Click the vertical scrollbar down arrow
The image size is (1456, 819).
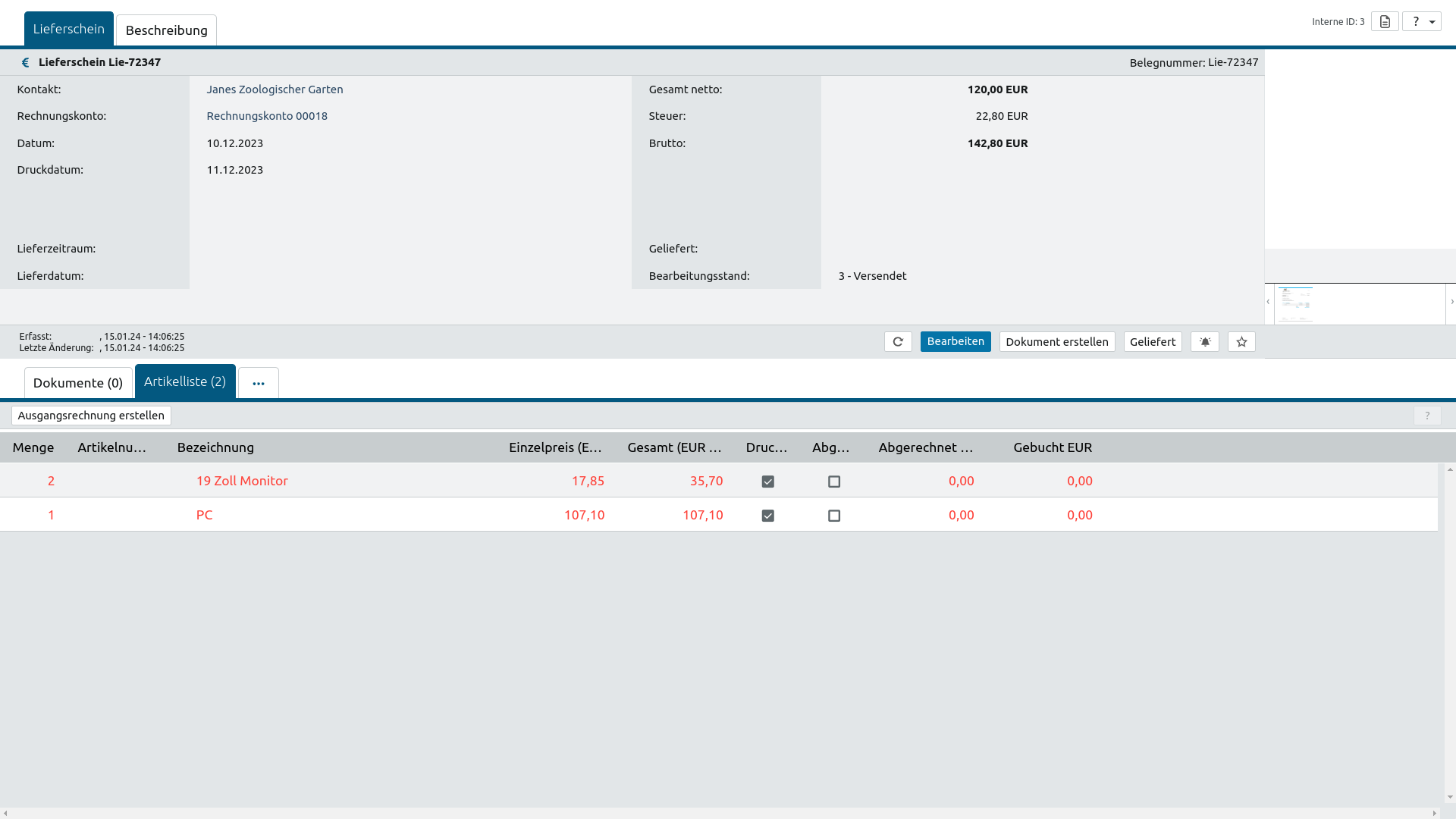coord(1450,798)
